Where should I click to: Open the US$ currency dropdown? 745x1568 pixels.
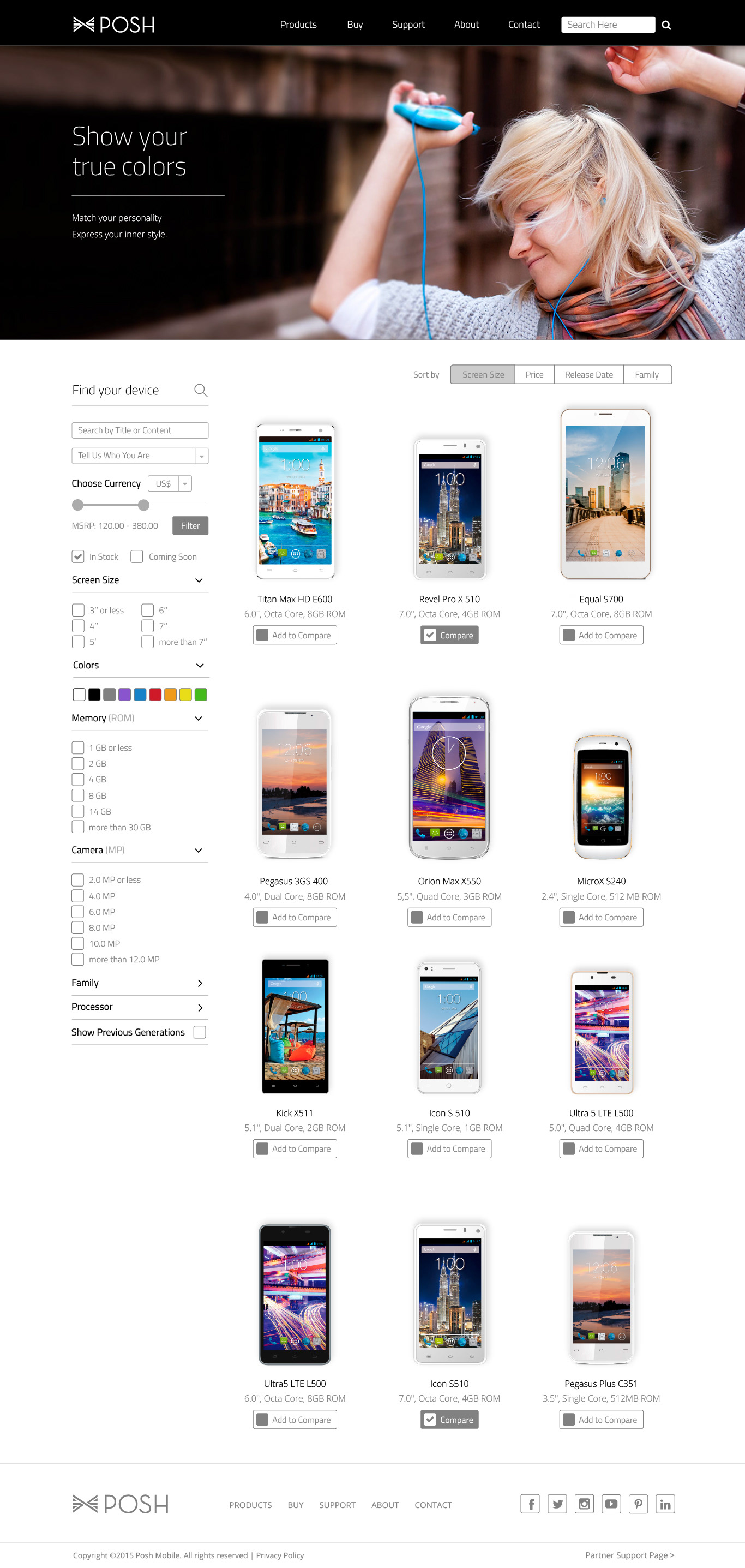tap(170, 483)
